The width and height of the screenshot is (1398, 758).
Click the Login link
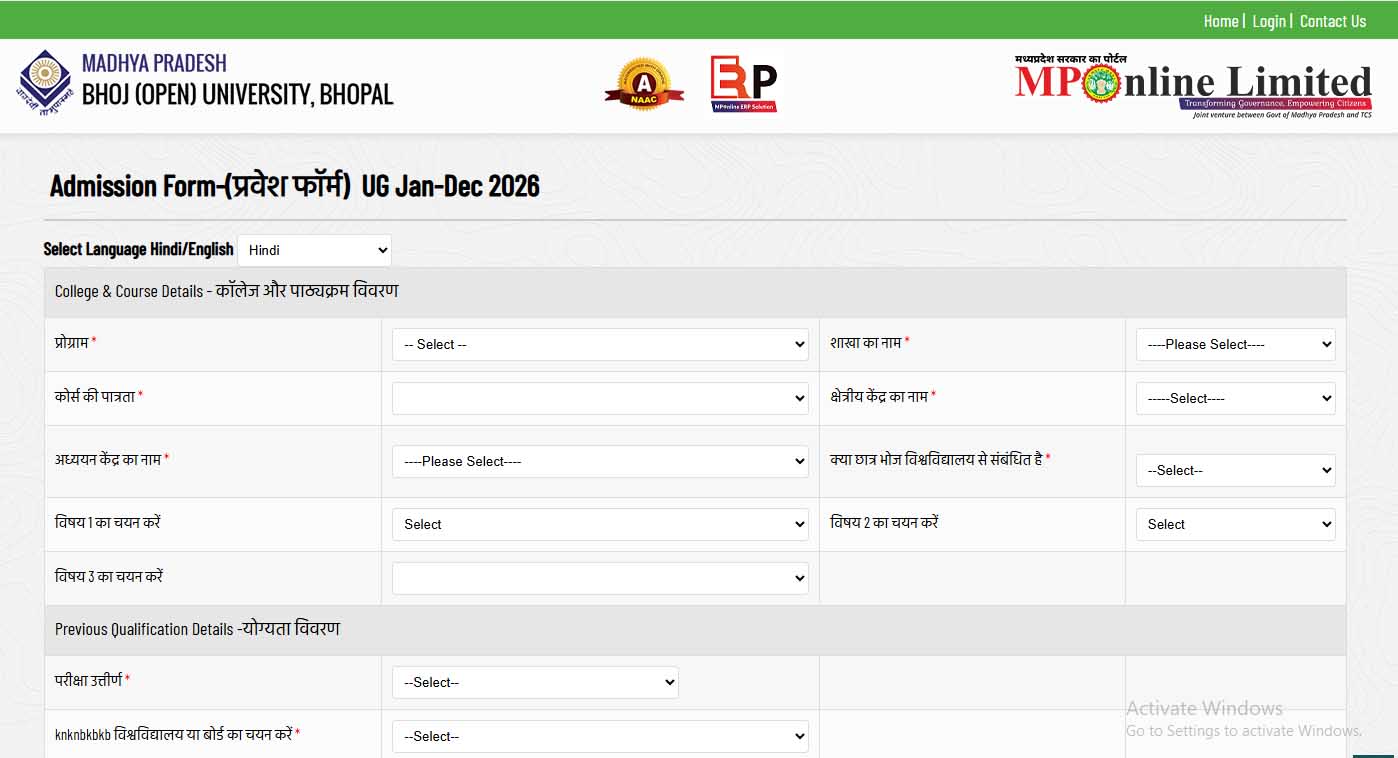pos(1268,20)
